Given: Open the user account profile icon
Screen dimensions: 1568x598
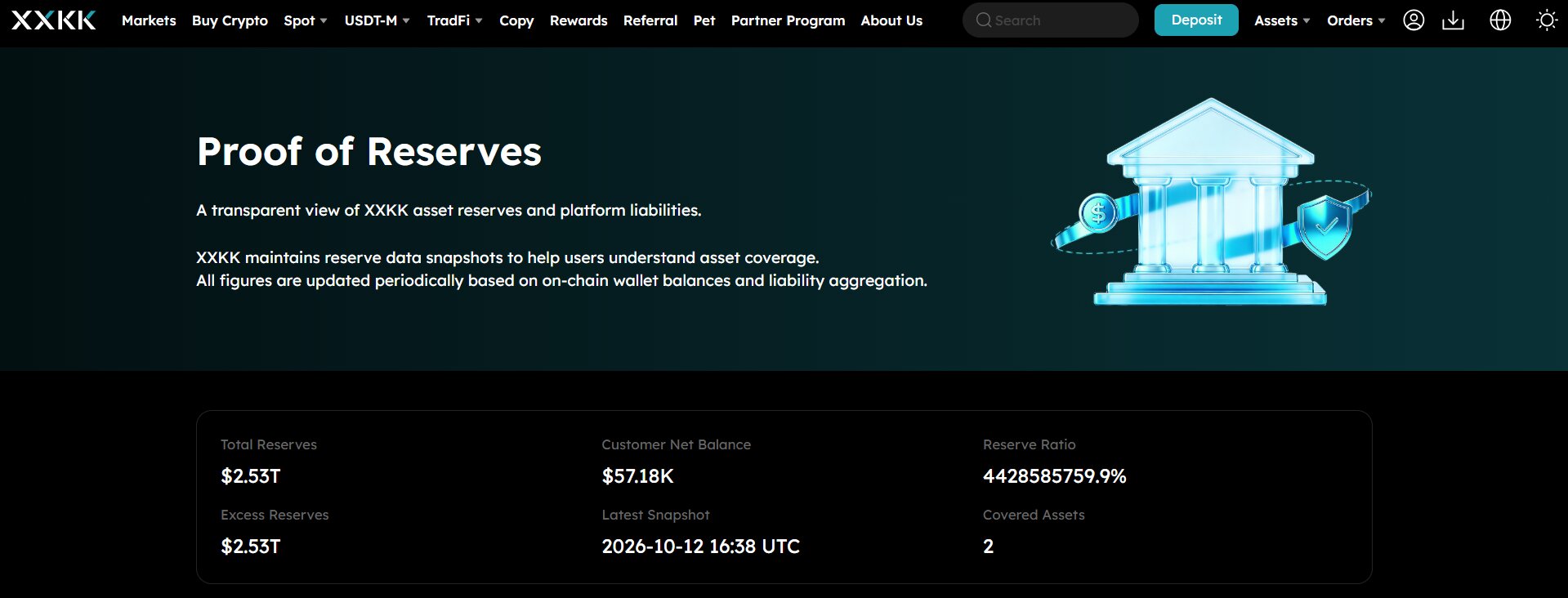Looking at the screenshot, I should click(x=1414, y=20).
